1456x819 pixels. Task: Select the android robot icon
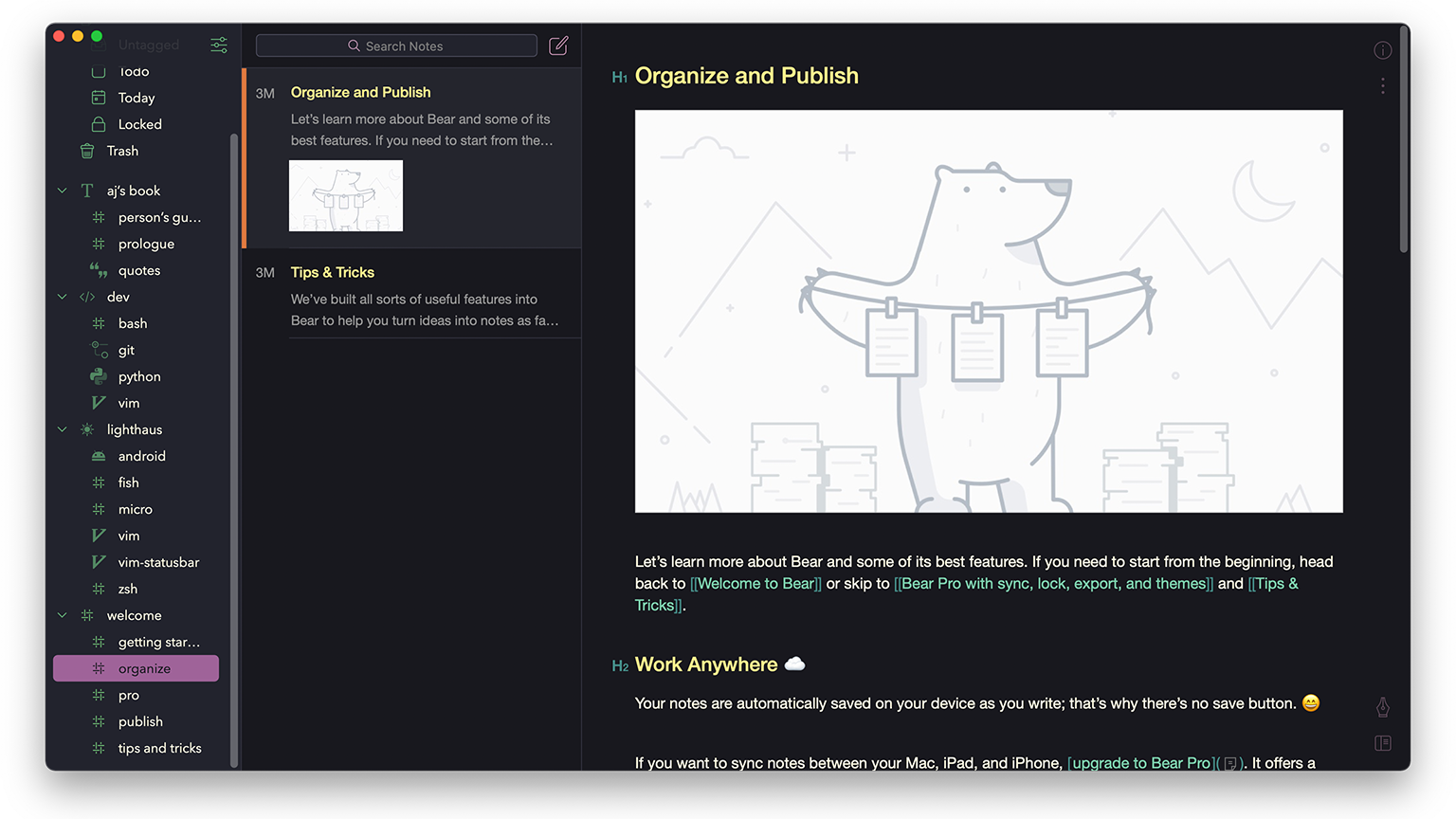pyautogui.click(x=99, y=456)
